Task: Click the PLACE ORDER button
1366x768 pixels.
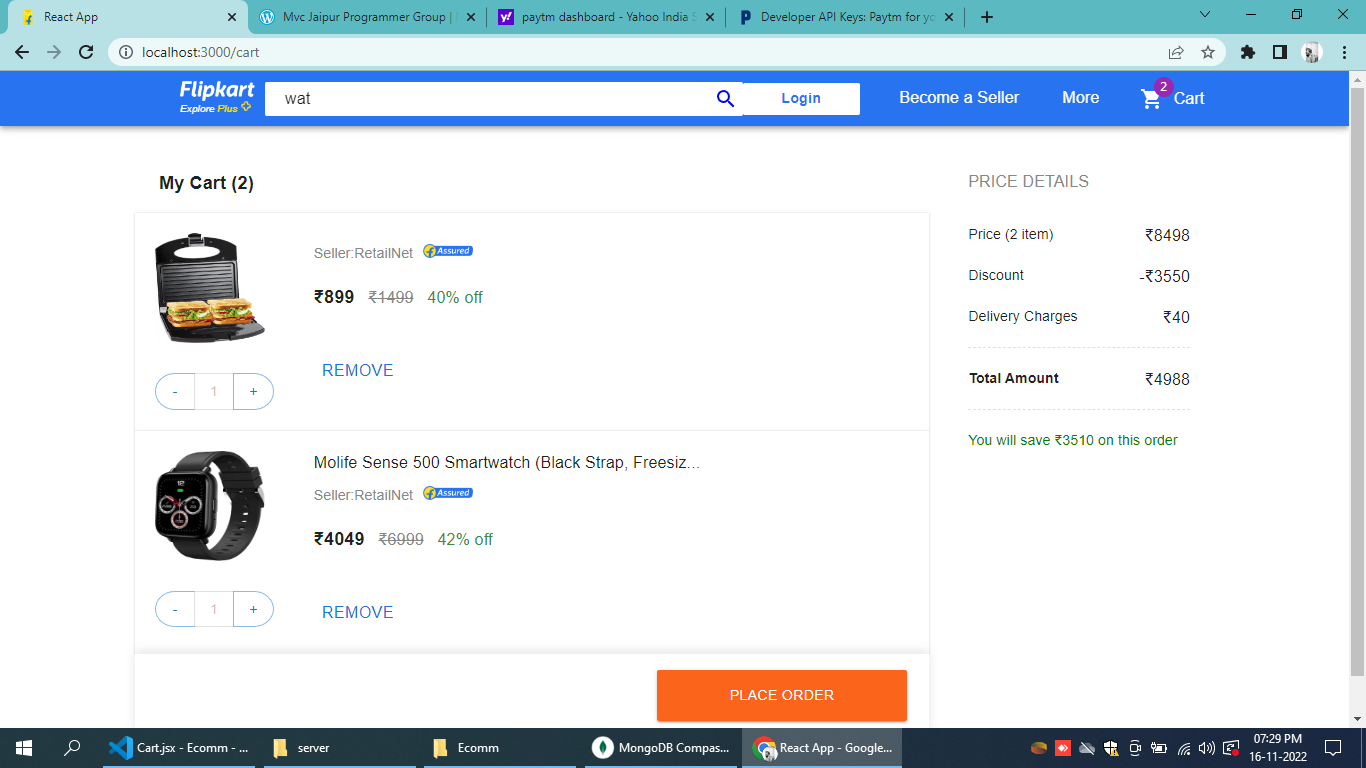Action: point(781,694)
